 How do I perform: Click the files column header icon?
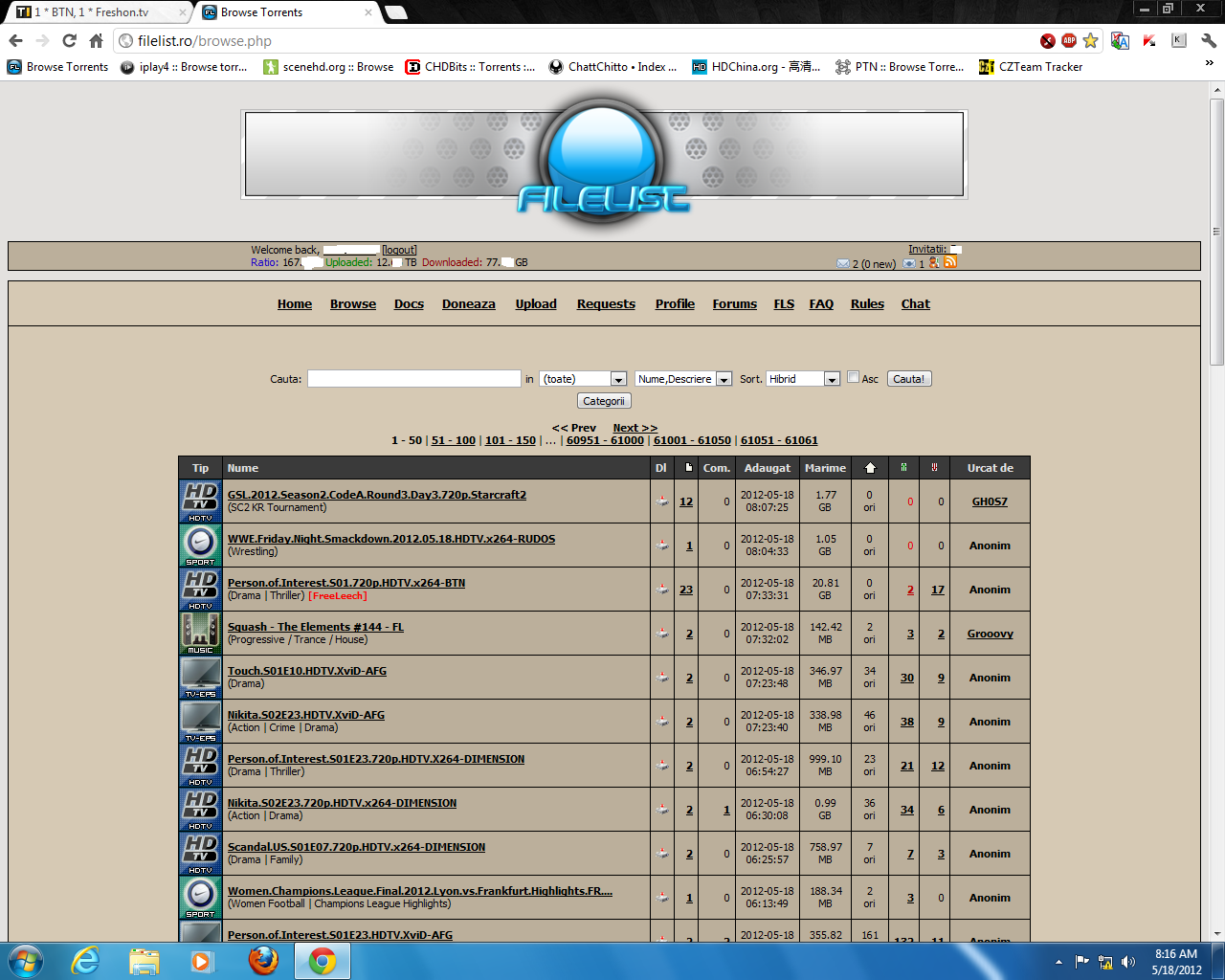click(x=689, y=467)
